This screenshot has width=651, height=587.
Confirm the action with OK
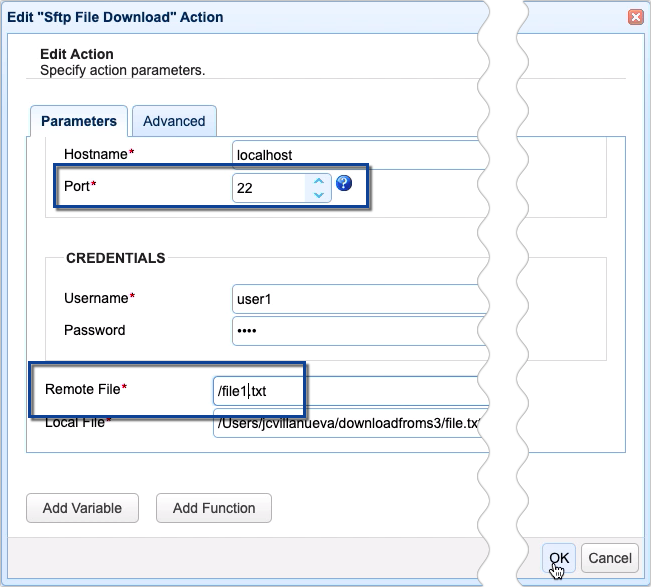pyautogui.click(x=559, y=558)
